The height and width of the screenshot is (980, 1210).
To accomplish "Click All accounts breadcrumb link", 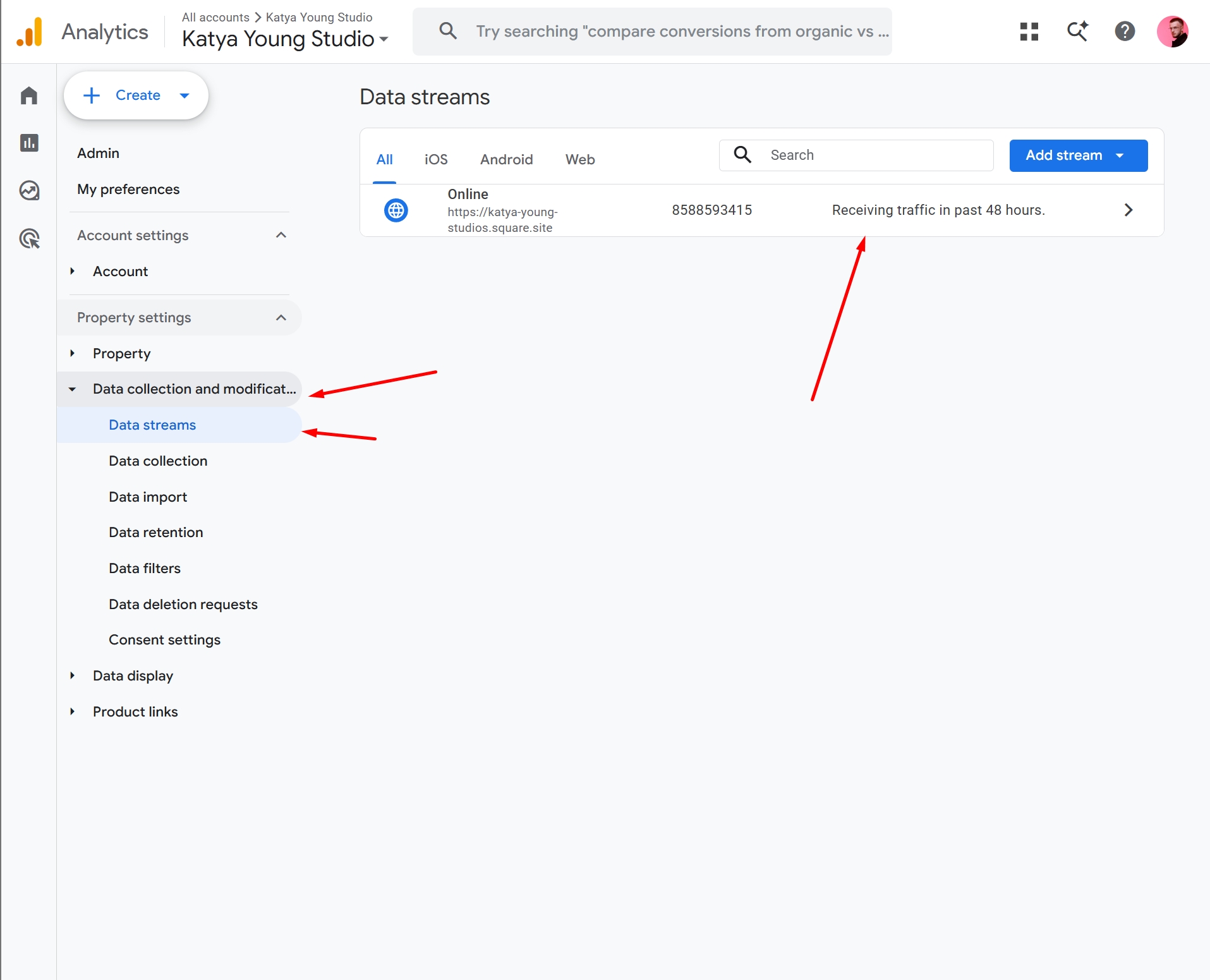I will pos(215,17).
